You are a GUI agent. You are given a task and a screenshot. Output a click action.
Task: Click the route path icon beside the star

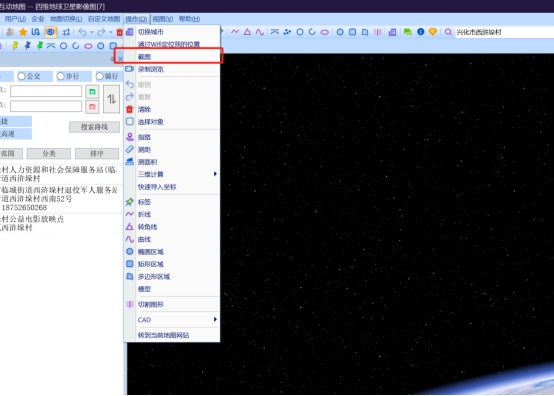coord(36,32)
